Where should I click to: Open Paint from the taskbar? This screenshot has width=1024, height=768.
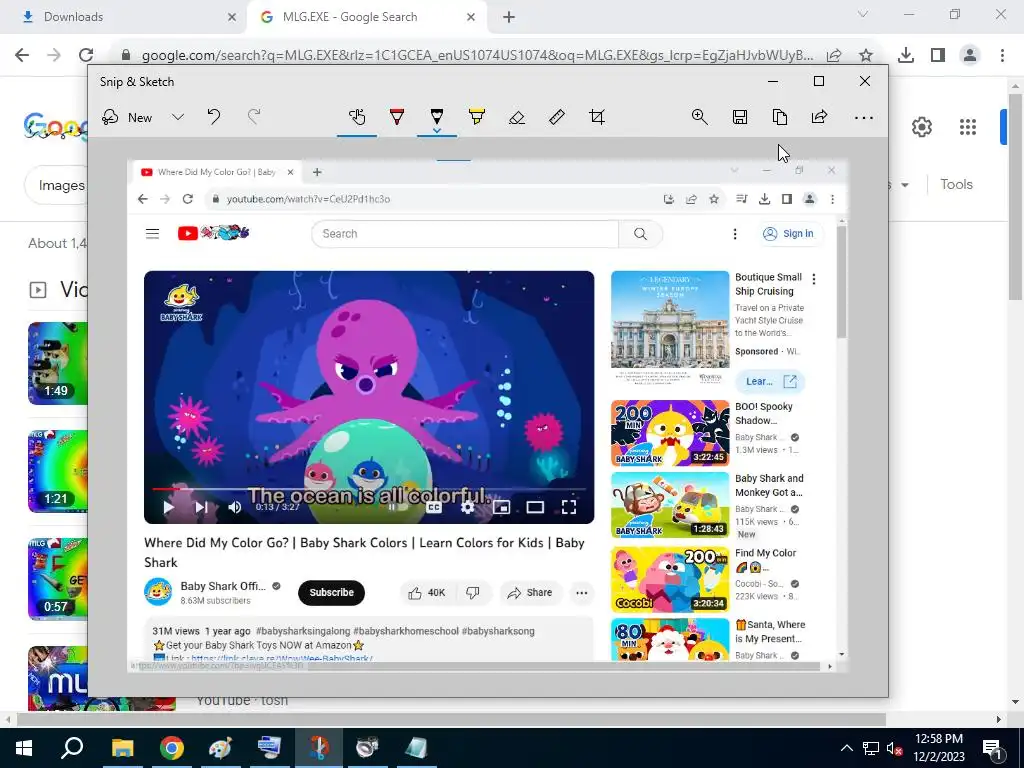221,748
